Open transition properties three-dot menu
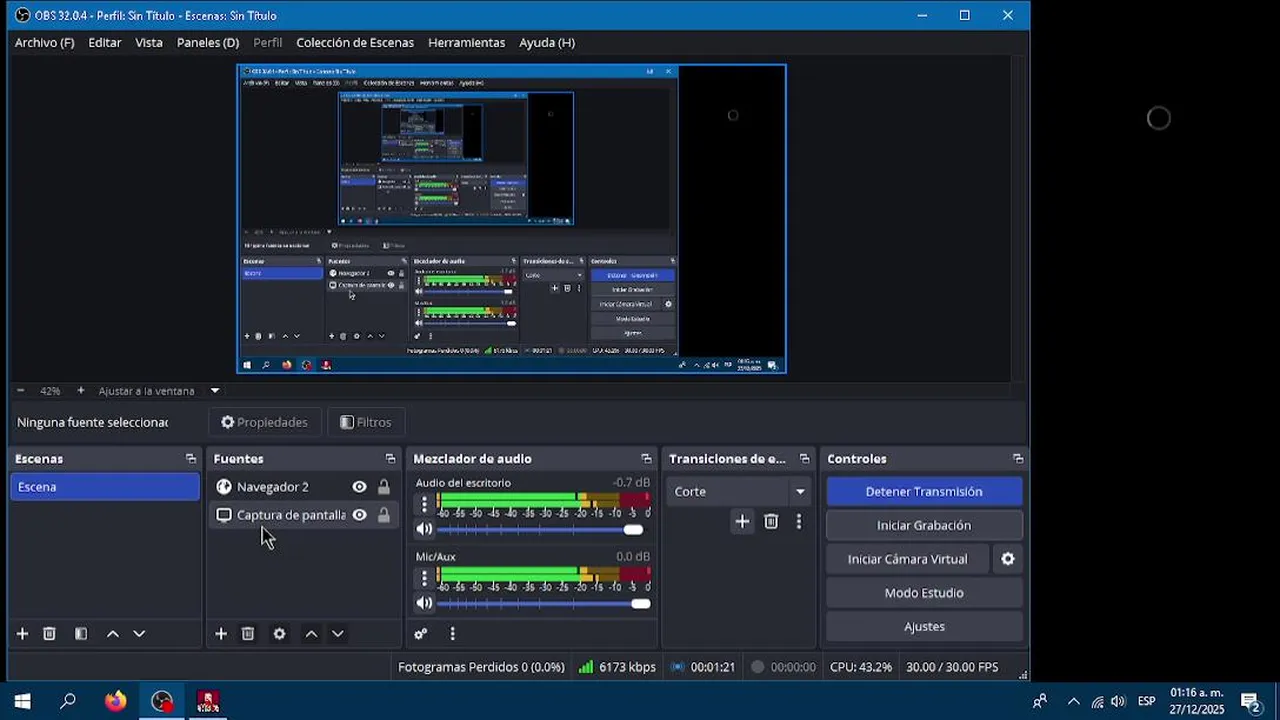This screenshot has width=1280, height=720. [798, 521]
